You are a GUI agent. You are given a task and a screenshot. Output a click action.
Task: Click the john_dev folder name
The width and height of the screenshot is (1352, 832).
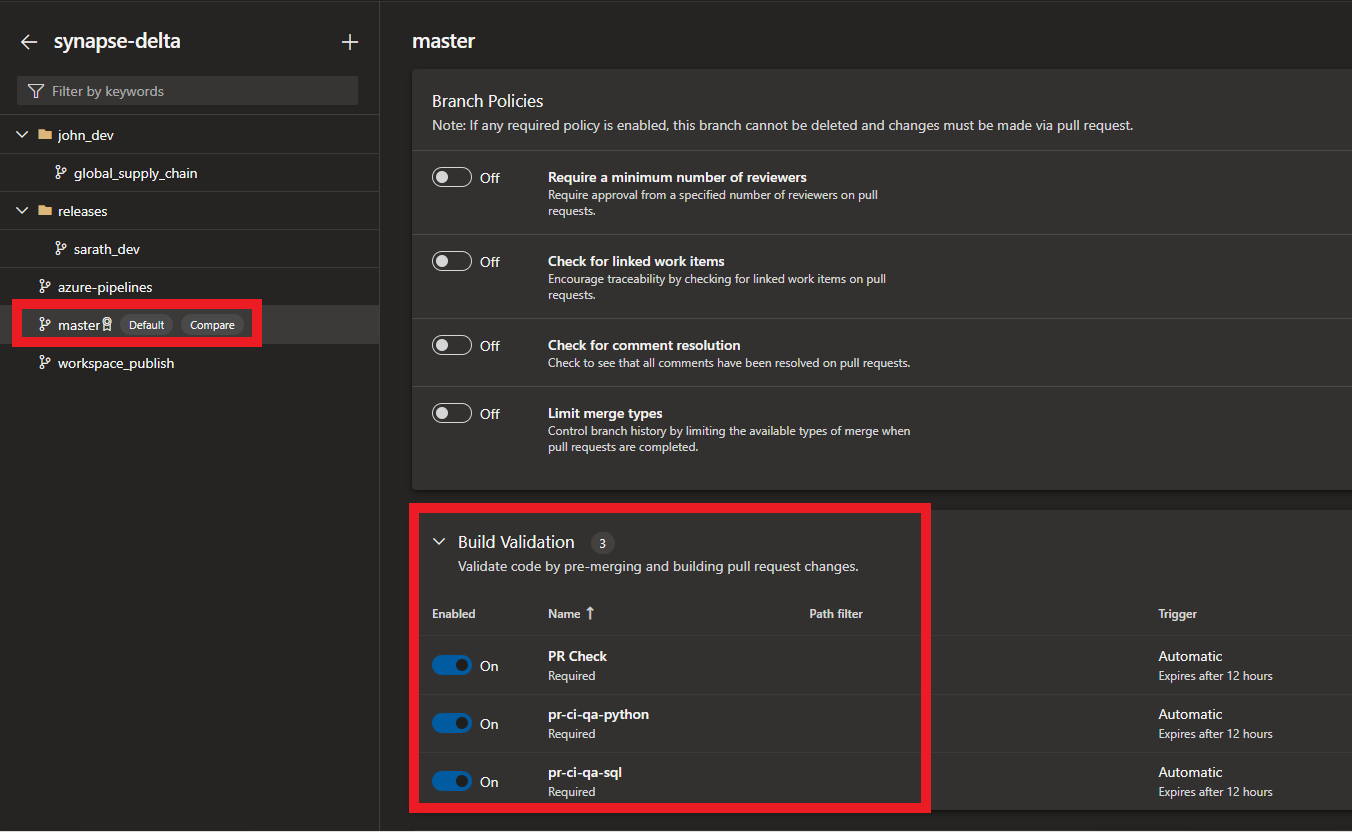[x=87, y=135]
